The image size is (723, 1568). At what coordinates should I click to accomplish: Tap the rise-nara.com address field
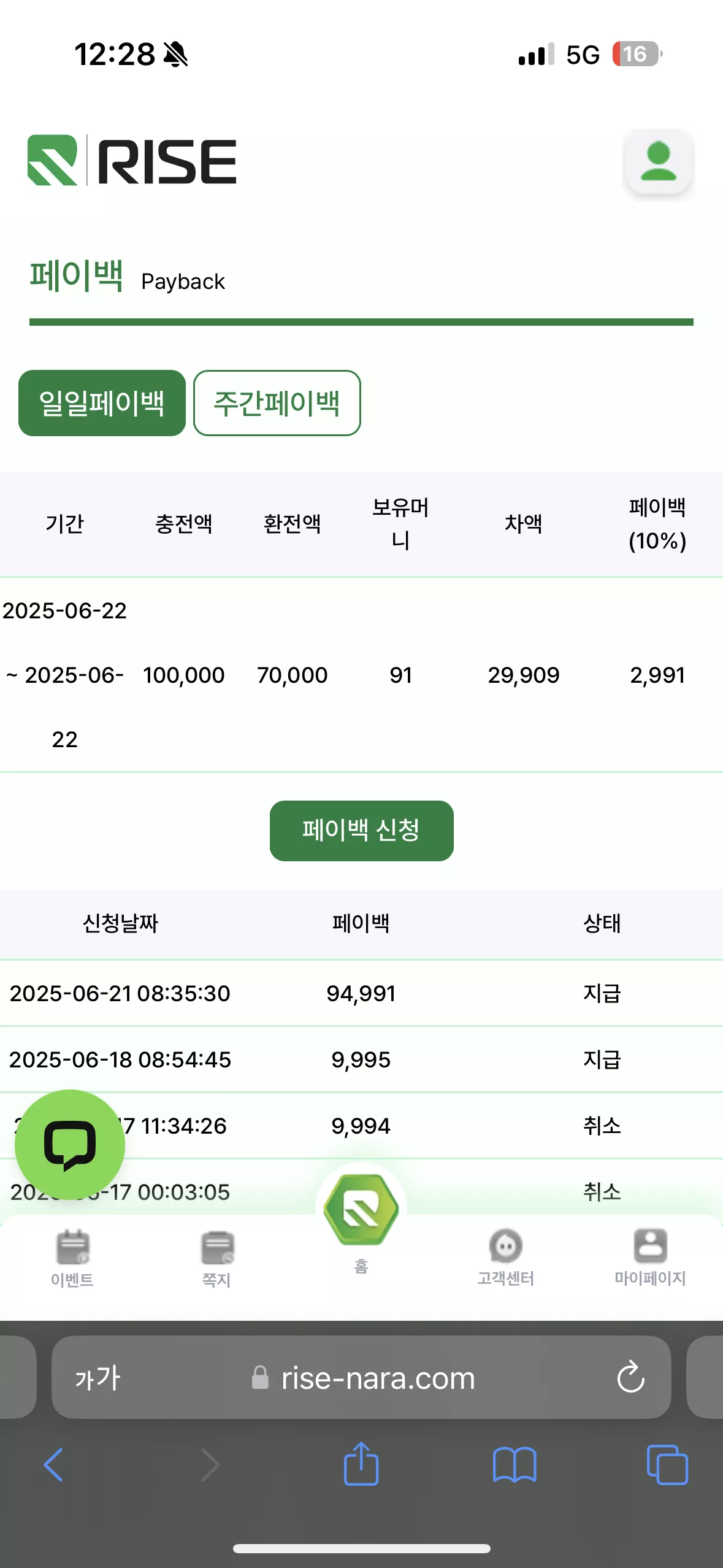pyautogui.click(x=361, y=1378)
